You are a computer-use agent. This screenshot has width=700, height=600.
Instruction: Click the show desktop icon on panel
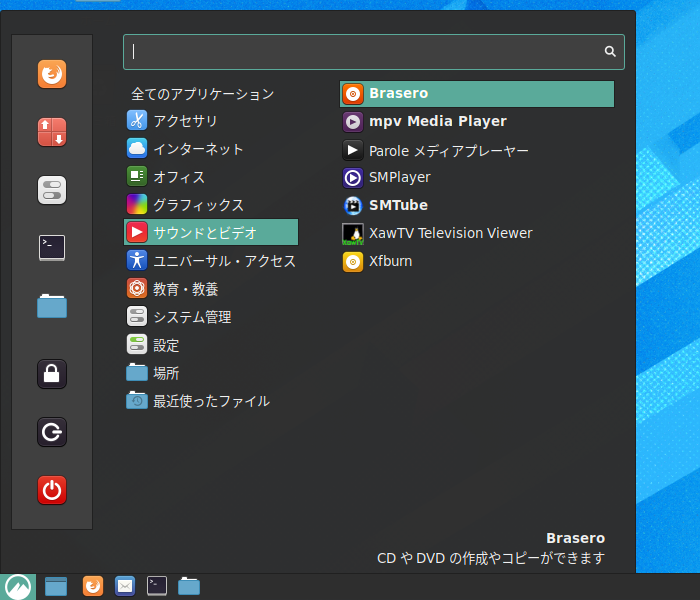click(x=56, y=587)
